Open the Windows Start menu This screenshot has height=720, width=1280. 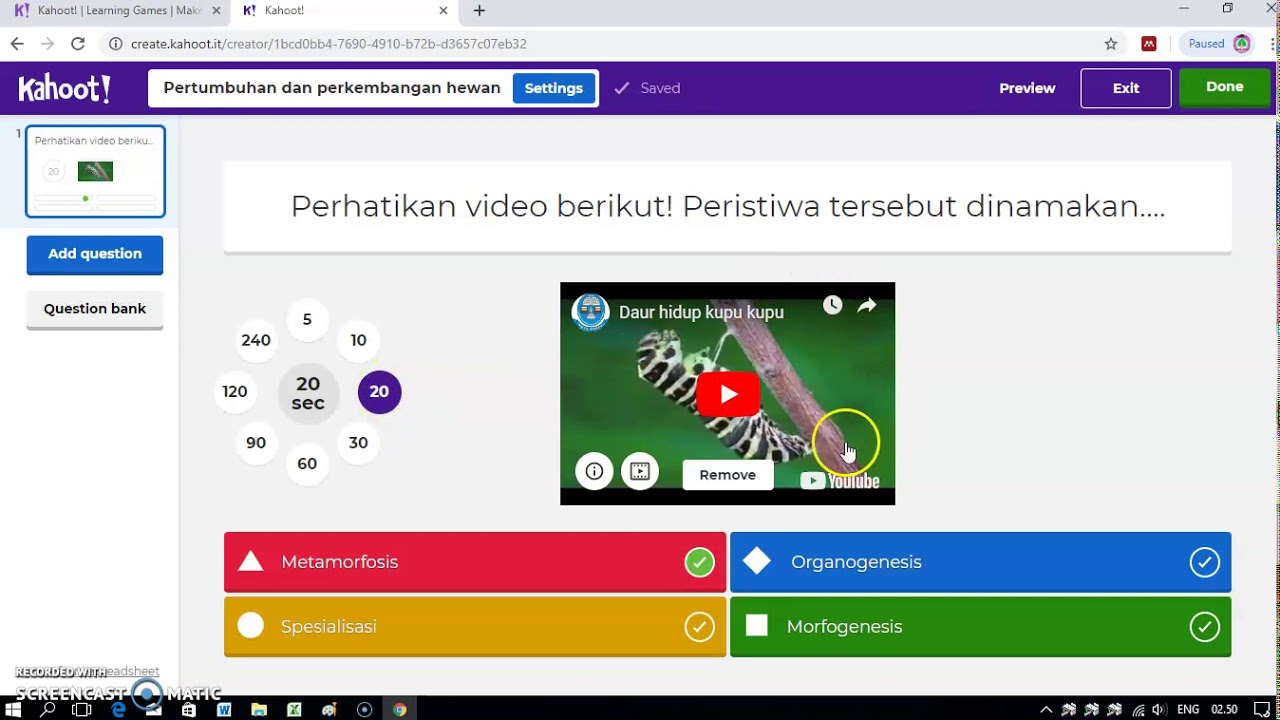tap(13, 710)
